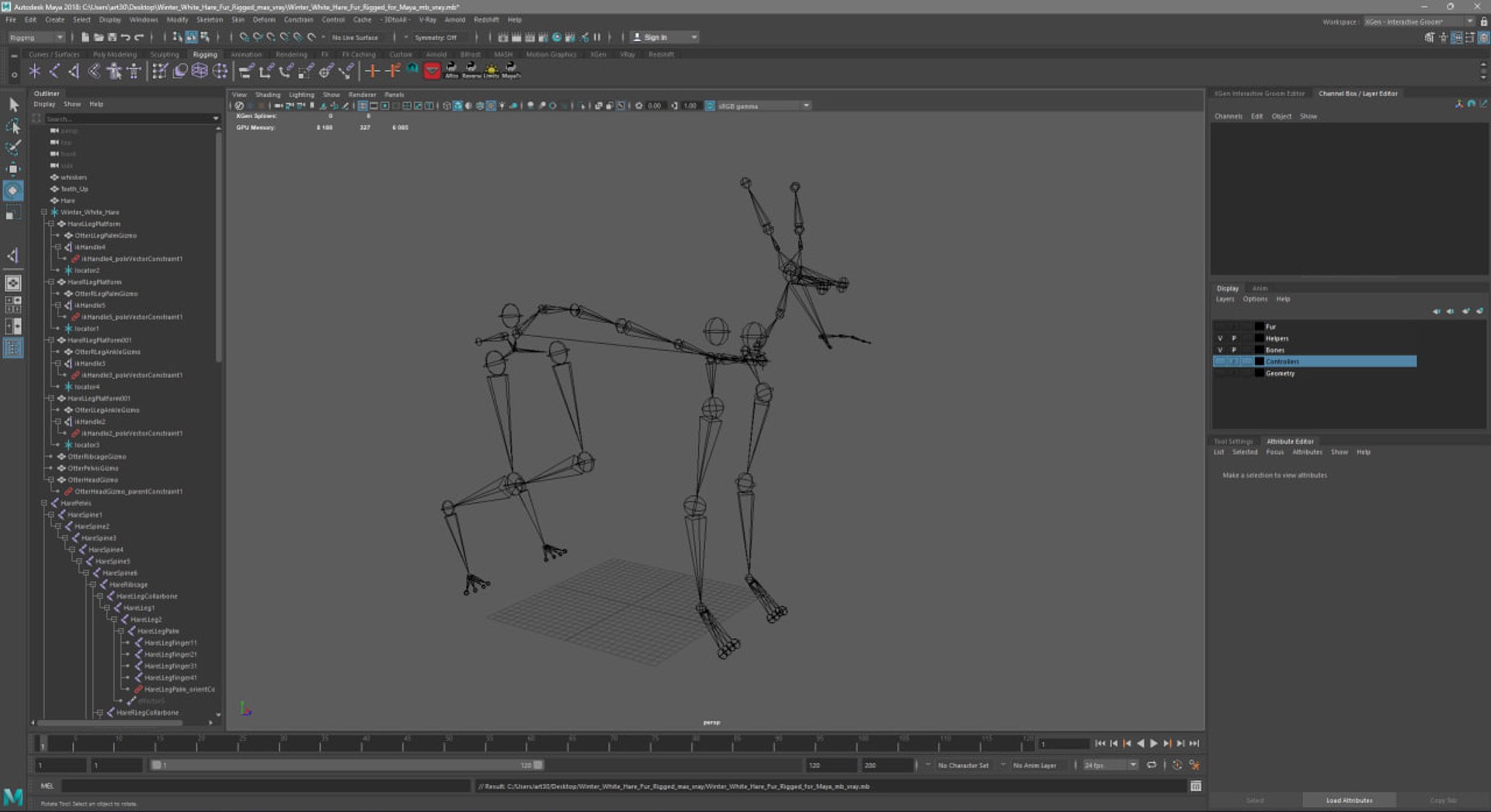1491x812 pixels.
Task: Activate the Paint Selection tool
Action: click(13, 147)
